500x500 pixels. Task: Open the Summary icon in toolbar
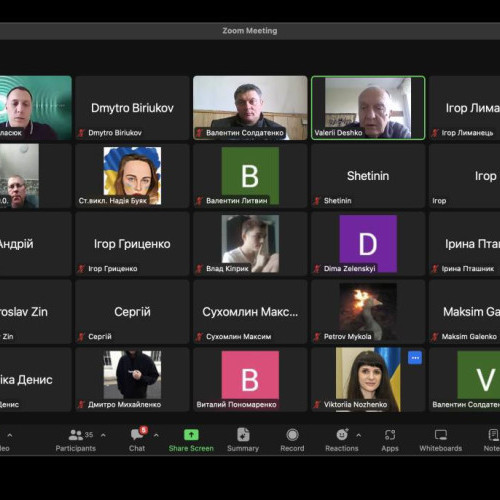pyautogui.click(x=243, y=435)
